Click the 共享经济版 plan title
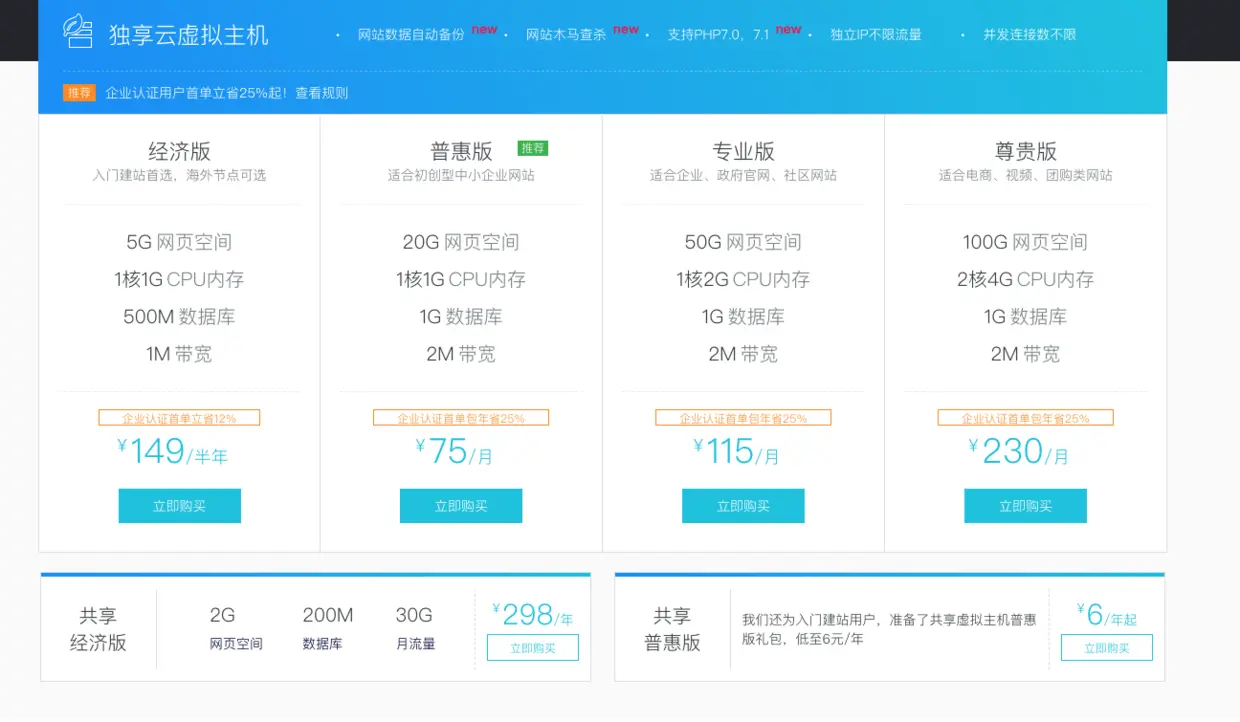Viewport: 1240px width, 722px height. pos(98,629)
